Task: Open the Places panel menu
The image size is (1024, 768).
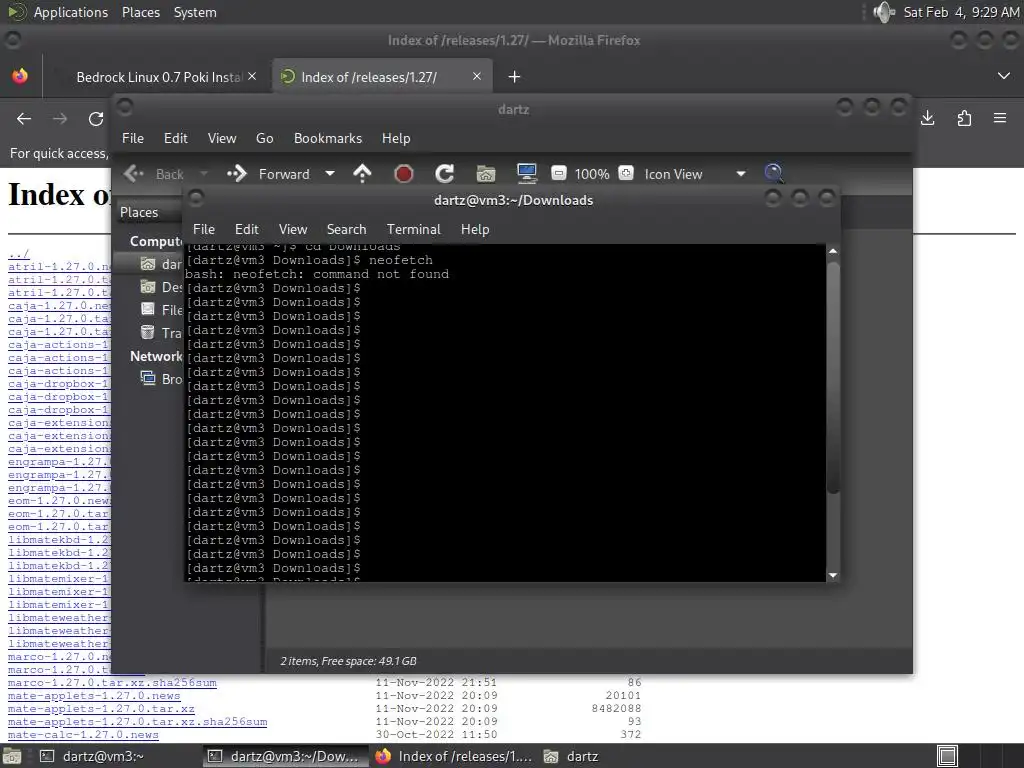Action: pyautogui.click(x=141, y=12)
